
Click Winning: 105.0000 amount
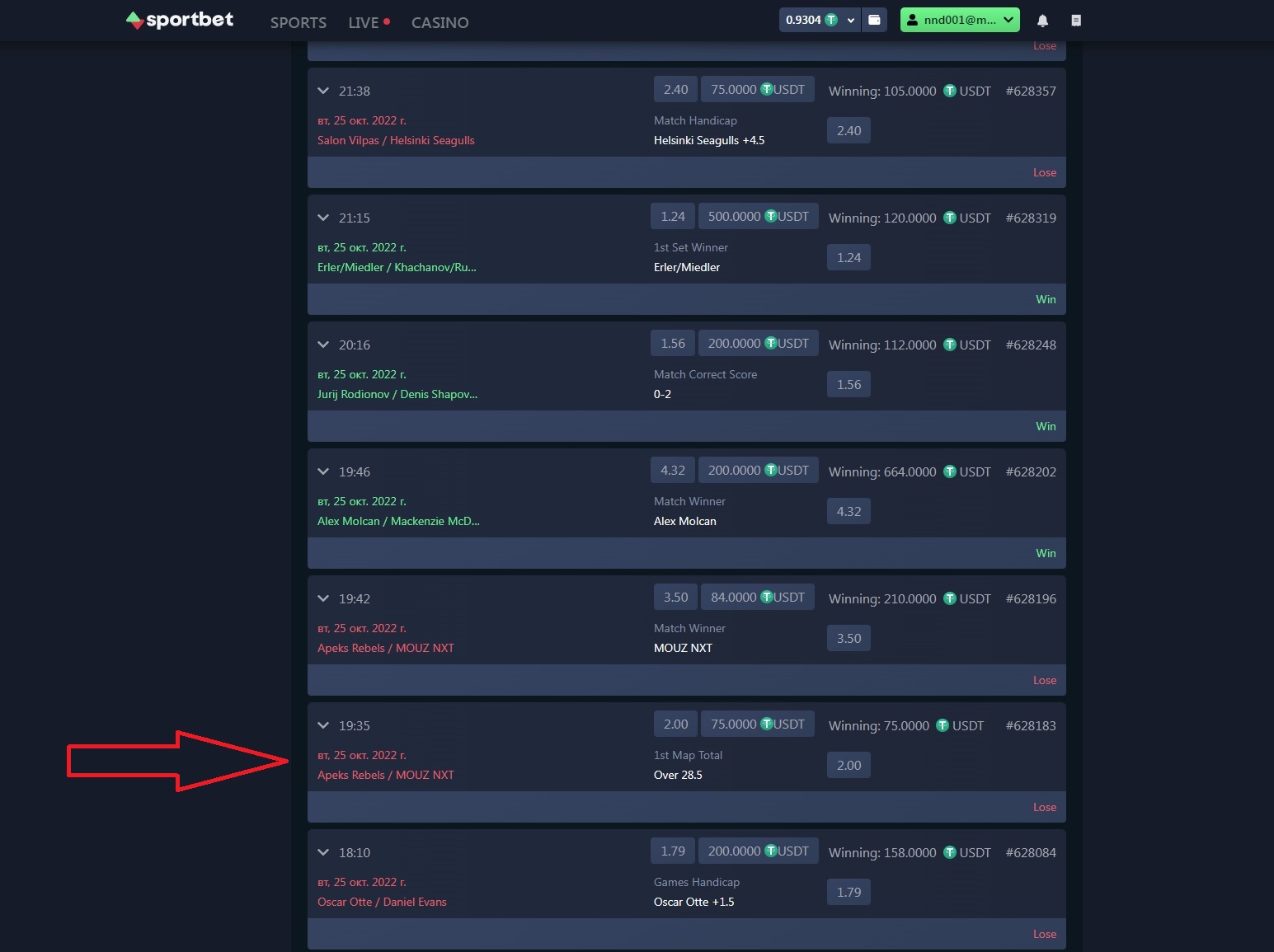(910, 91)
